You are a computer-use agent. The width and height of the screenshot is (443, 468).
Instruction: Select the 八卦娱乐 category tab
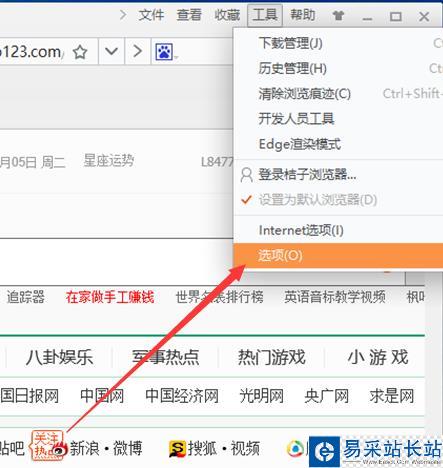[x=59, y=357]
